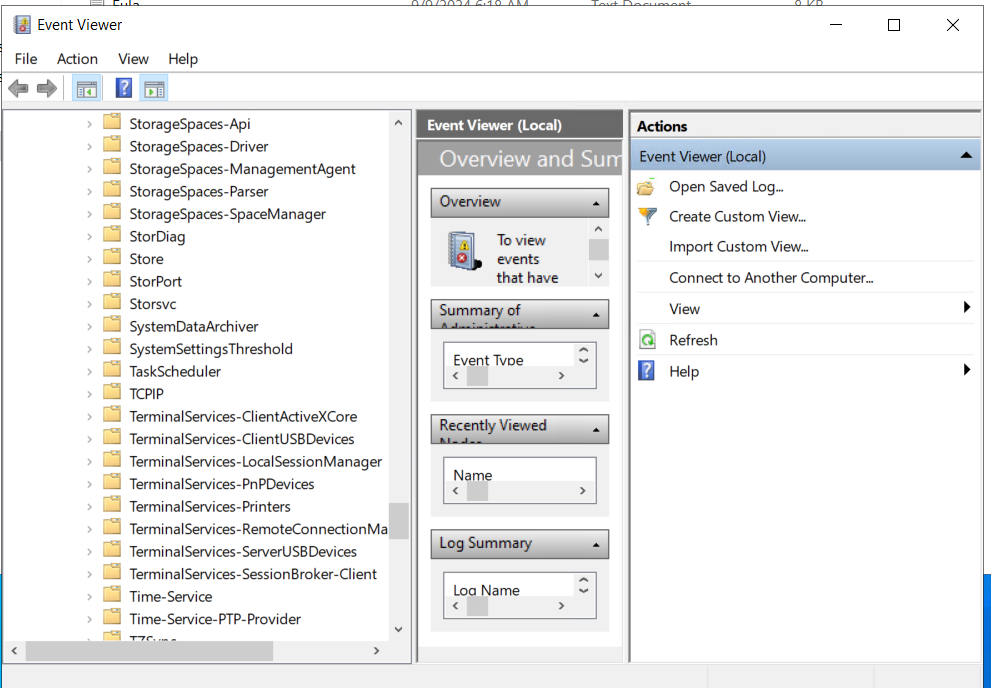
Task: Click the Name column in Recently Viewed
Action: pyautogui.click(x=473, y=475)
